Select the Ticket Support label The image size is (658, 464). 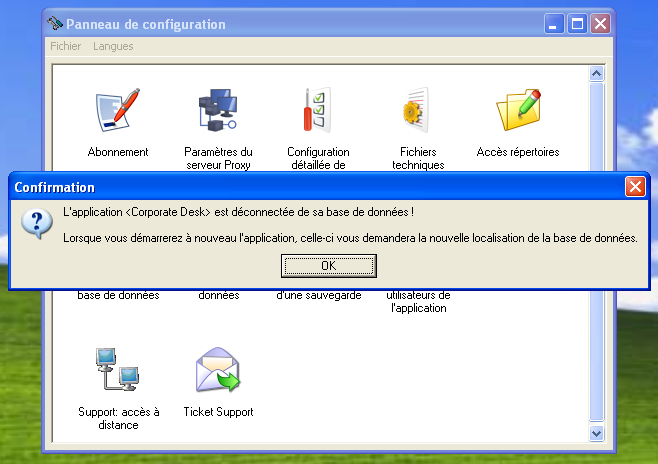tap(218, 412)
